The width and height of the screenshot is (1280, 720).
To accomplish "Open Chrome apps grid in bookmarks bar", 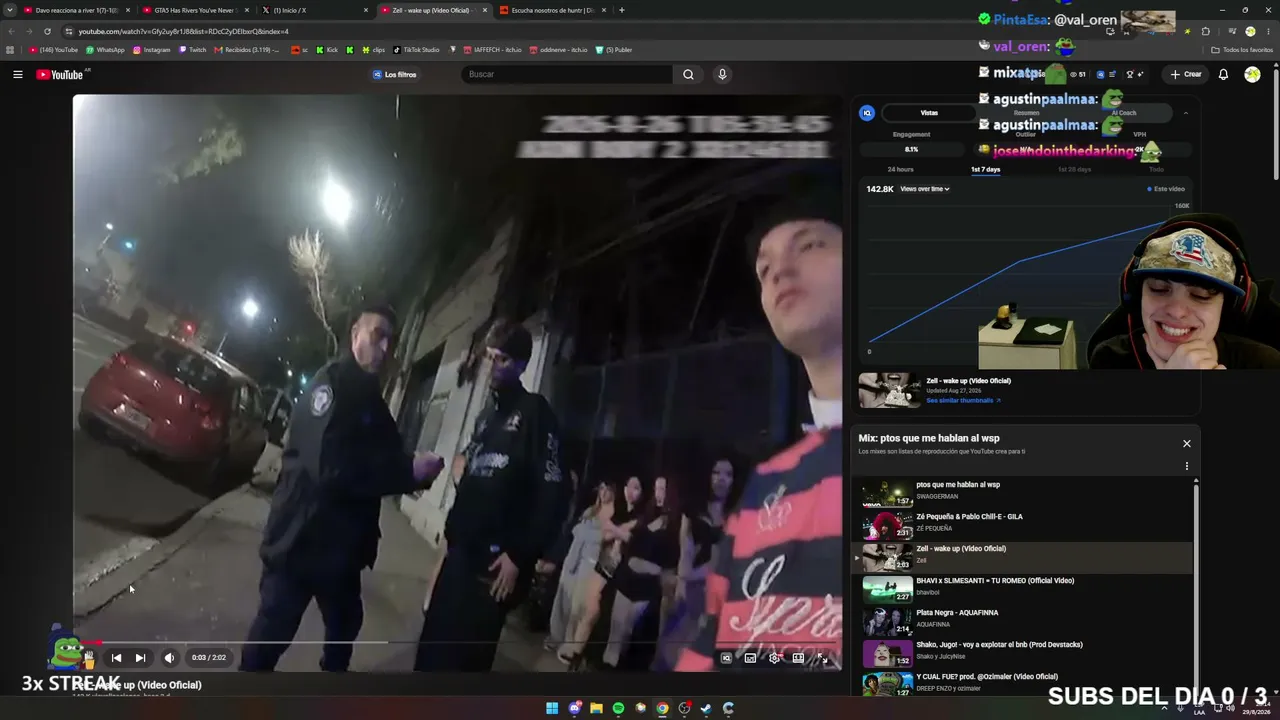I will [x=10, y=50].
